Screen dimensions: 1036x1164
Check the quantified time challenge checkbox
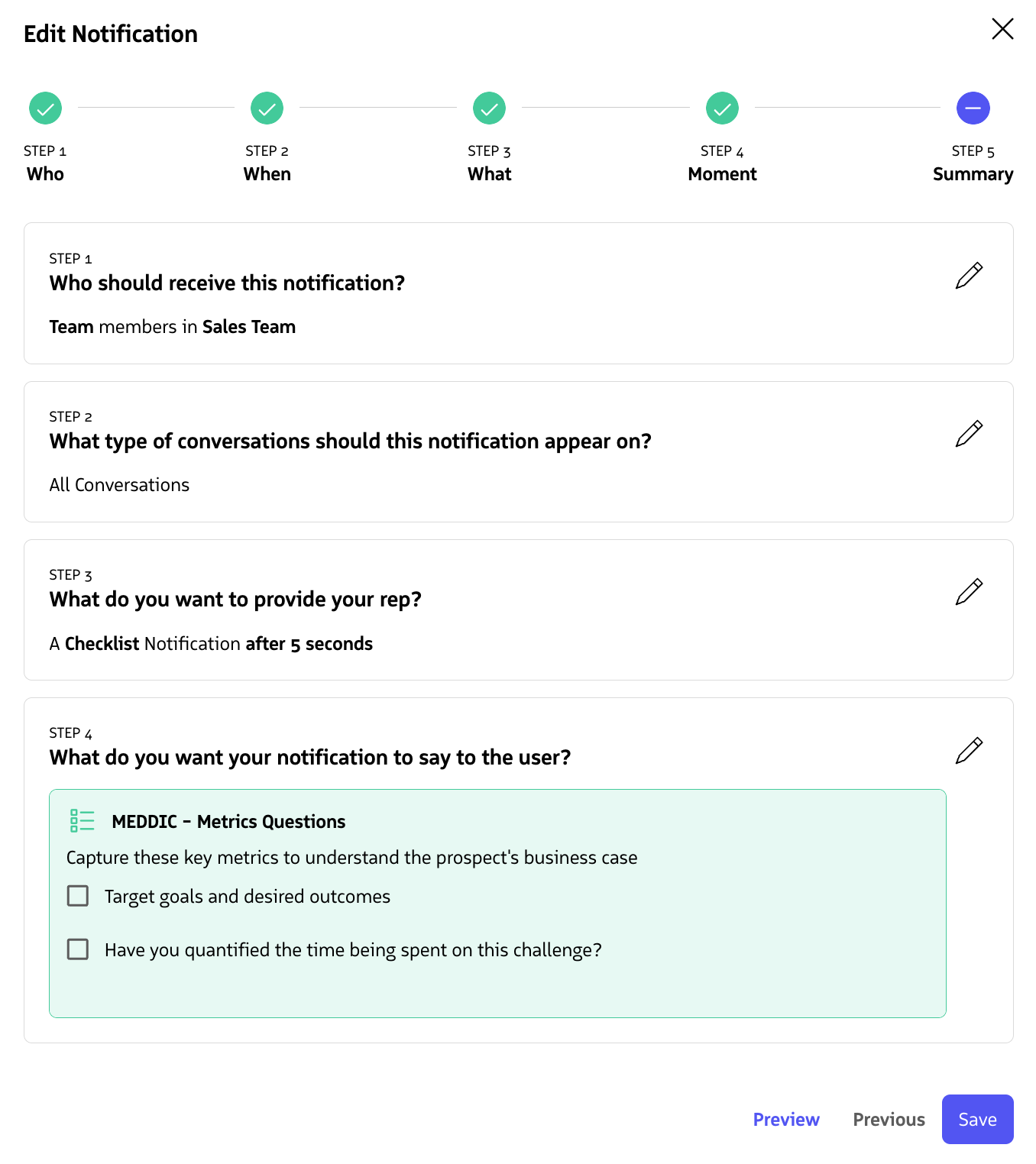coord(77,949)
